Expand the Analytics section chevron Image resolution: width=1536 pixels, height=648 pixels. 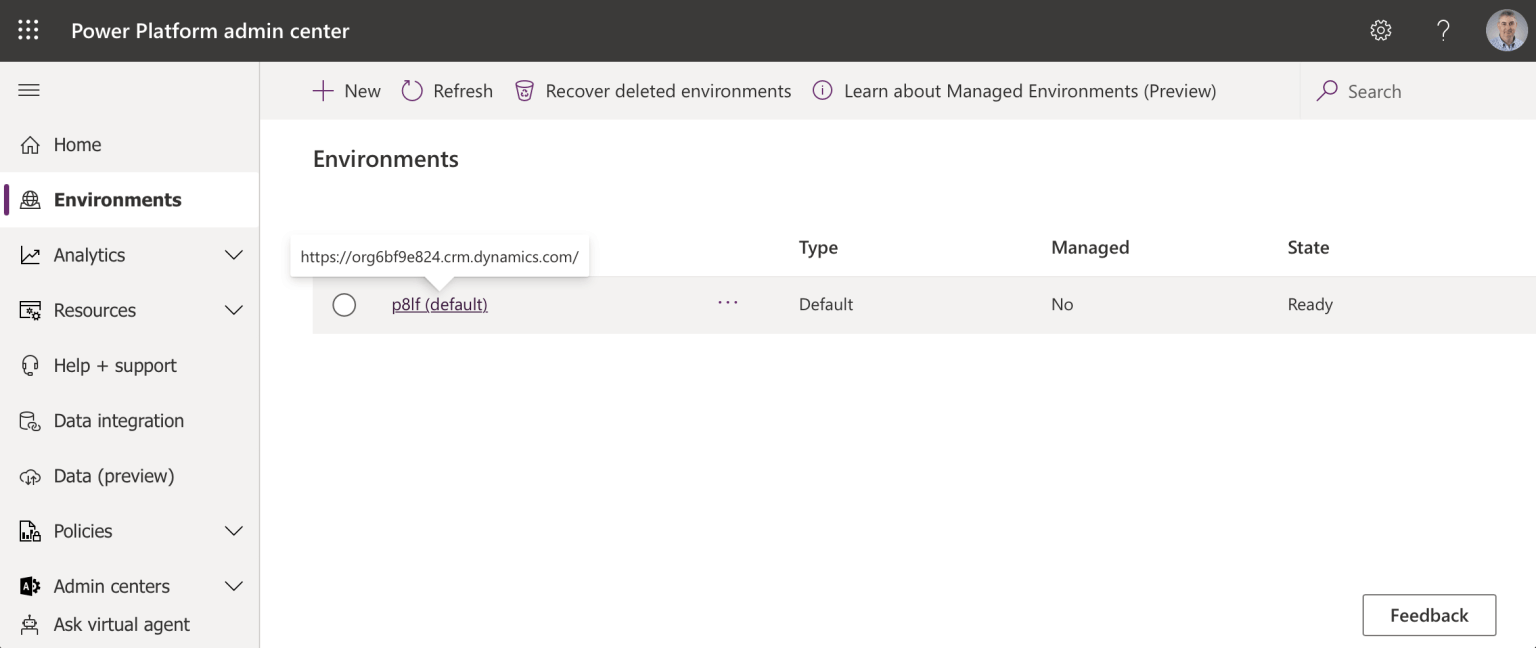(x=234, y=255)
